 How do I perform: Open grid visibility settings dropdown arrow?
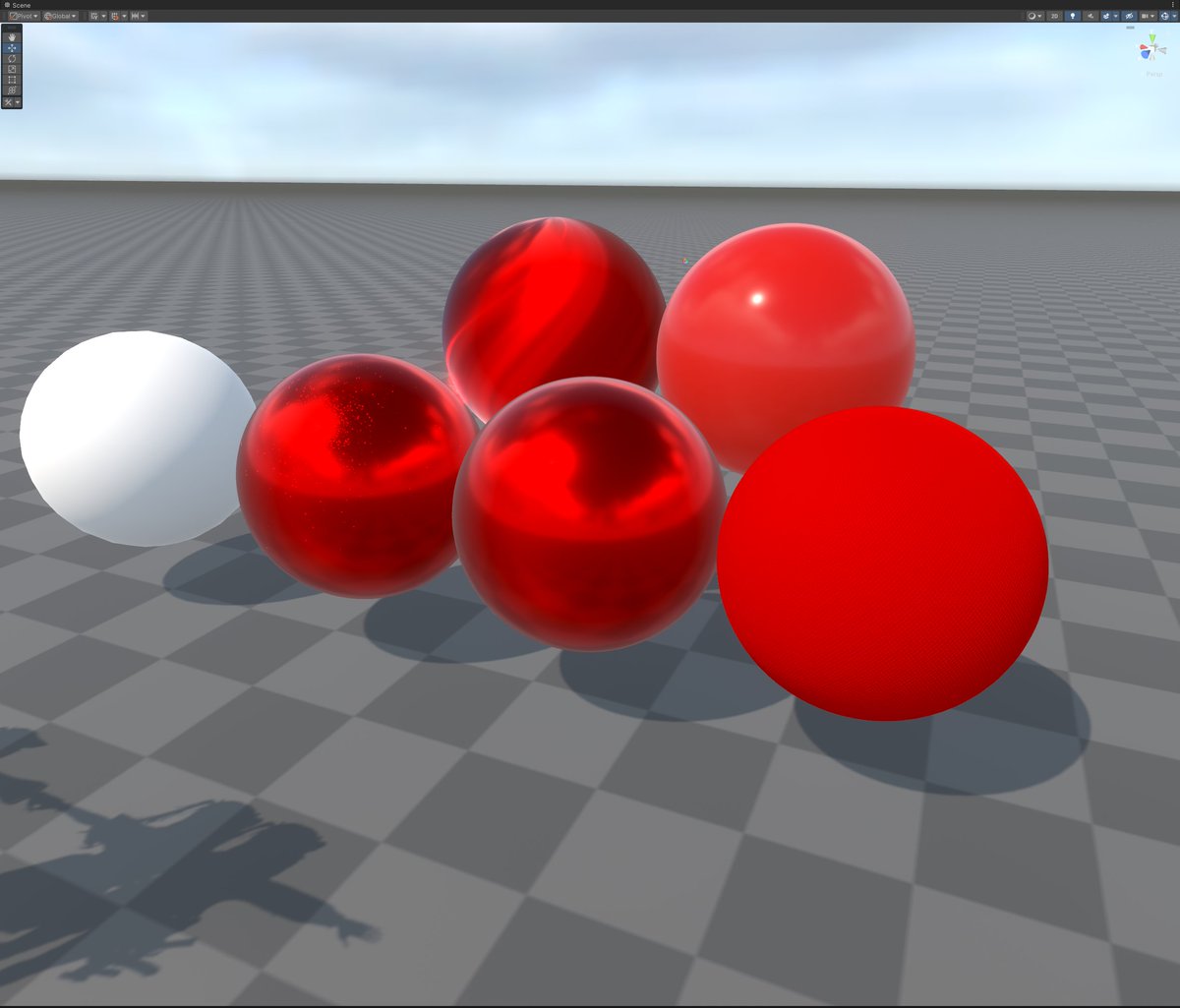(x=103, y=16)
